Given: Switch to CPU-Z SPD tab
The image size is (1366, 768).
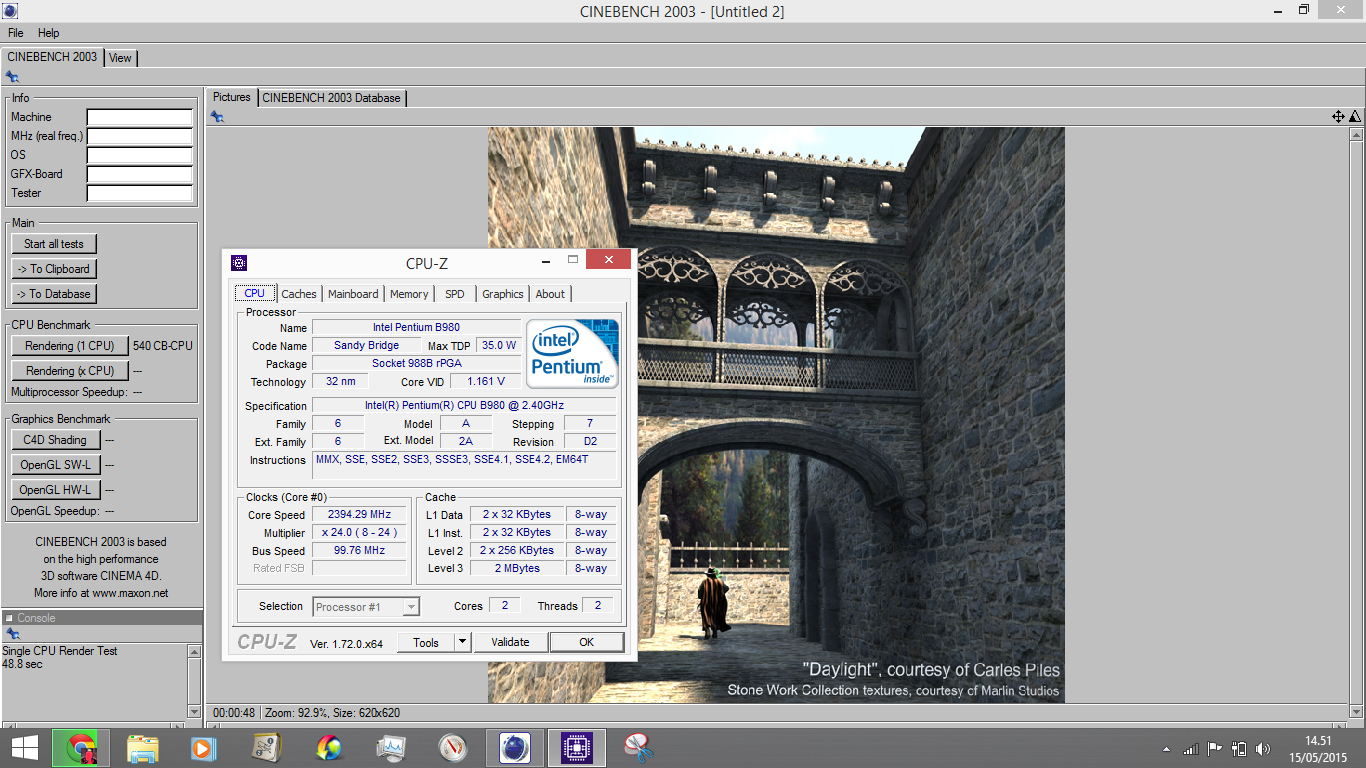Looking at the screenshot, I should pos(455,294).
